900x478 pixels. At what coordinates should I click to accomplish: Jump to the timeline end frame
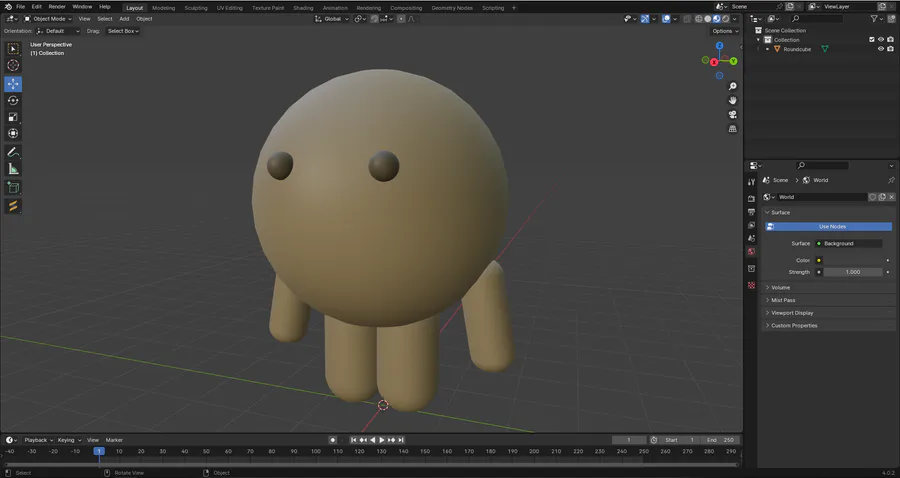click(401, 440)
